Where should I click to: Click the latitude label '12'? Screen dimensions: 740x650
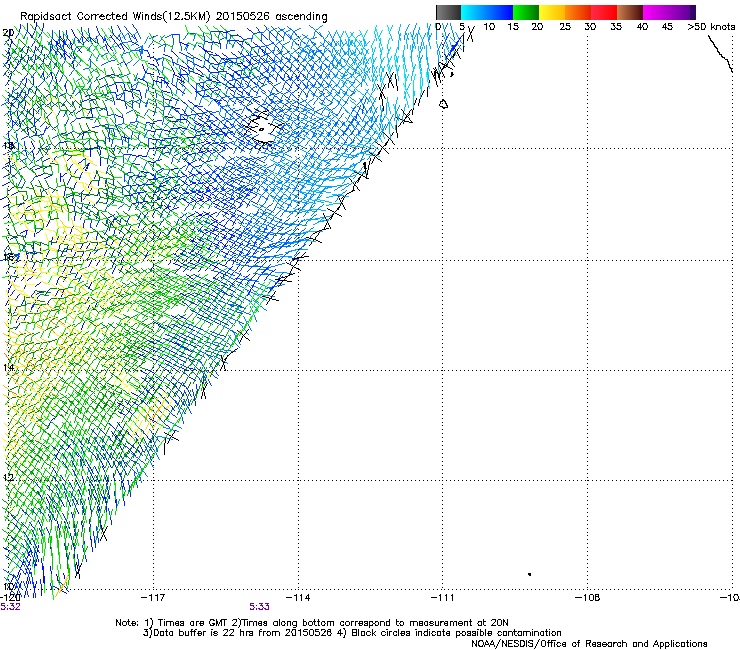coord(8,477)
